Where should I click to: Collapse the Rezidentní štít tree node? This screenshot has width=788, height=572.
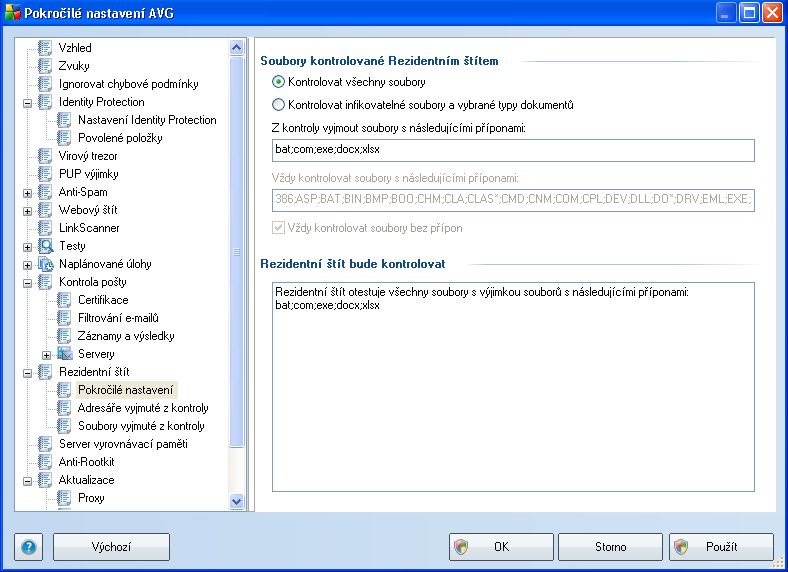click(28, 373)
